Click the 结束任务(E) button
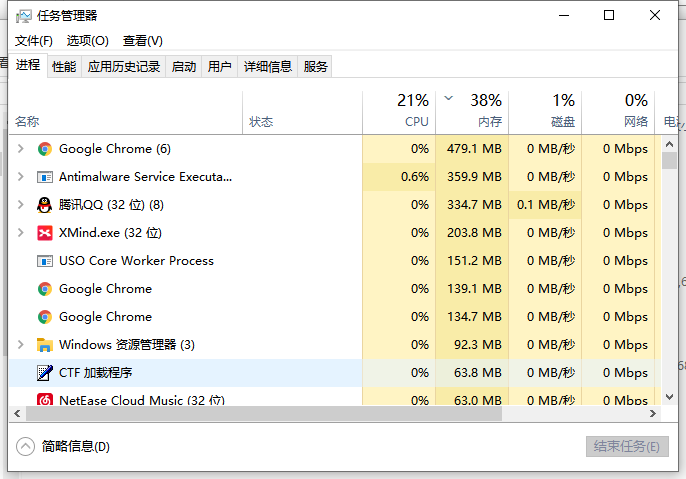This screenshot has width=686, height=479. coord(626,446)
